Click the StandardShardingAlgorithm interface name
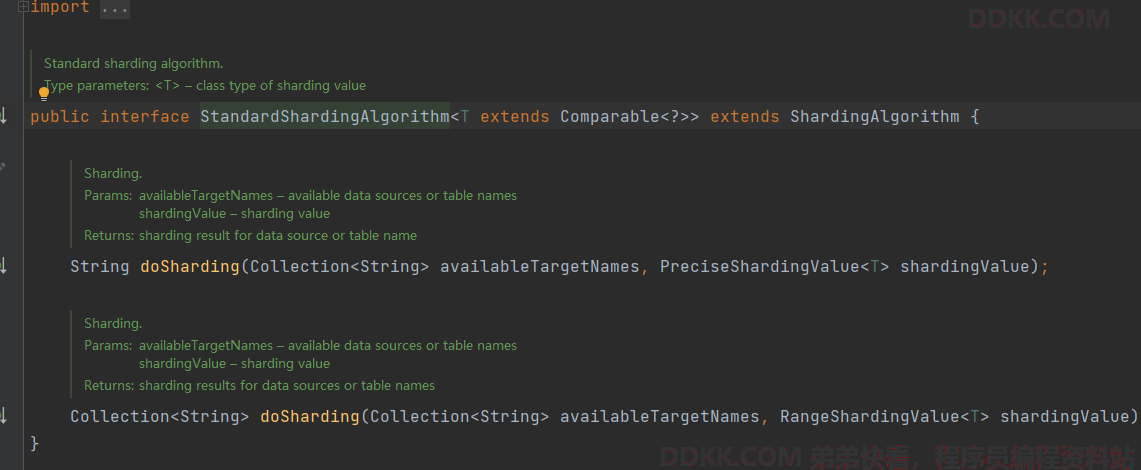The image size is (1141, 470). pyautogui.click(x=324, y=117)
